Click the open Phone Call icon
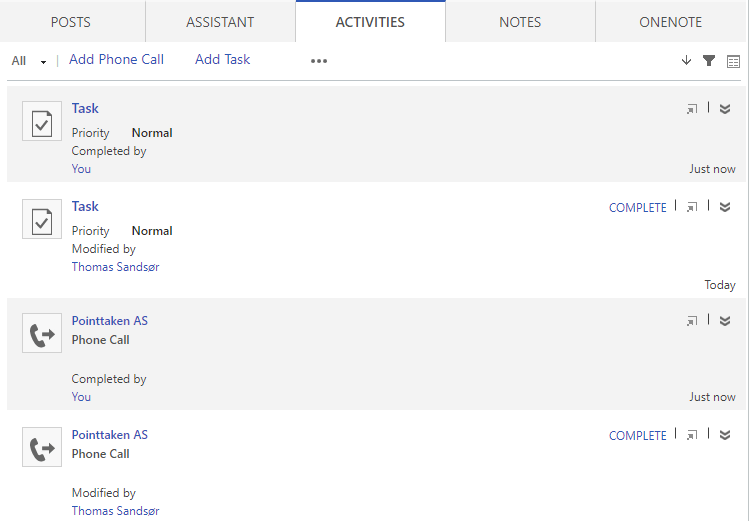This screenshot has width=750, height=521. (42, 448)
